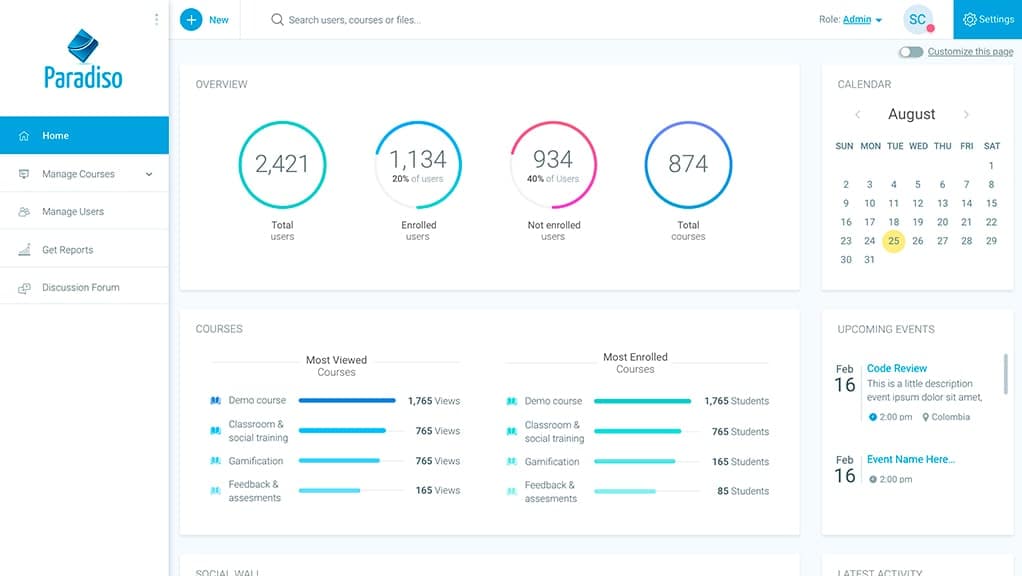Click the 1,134 Enrolled users circle
The width and height of the screenshot is (1022, 576).
[x=418, y=164]
